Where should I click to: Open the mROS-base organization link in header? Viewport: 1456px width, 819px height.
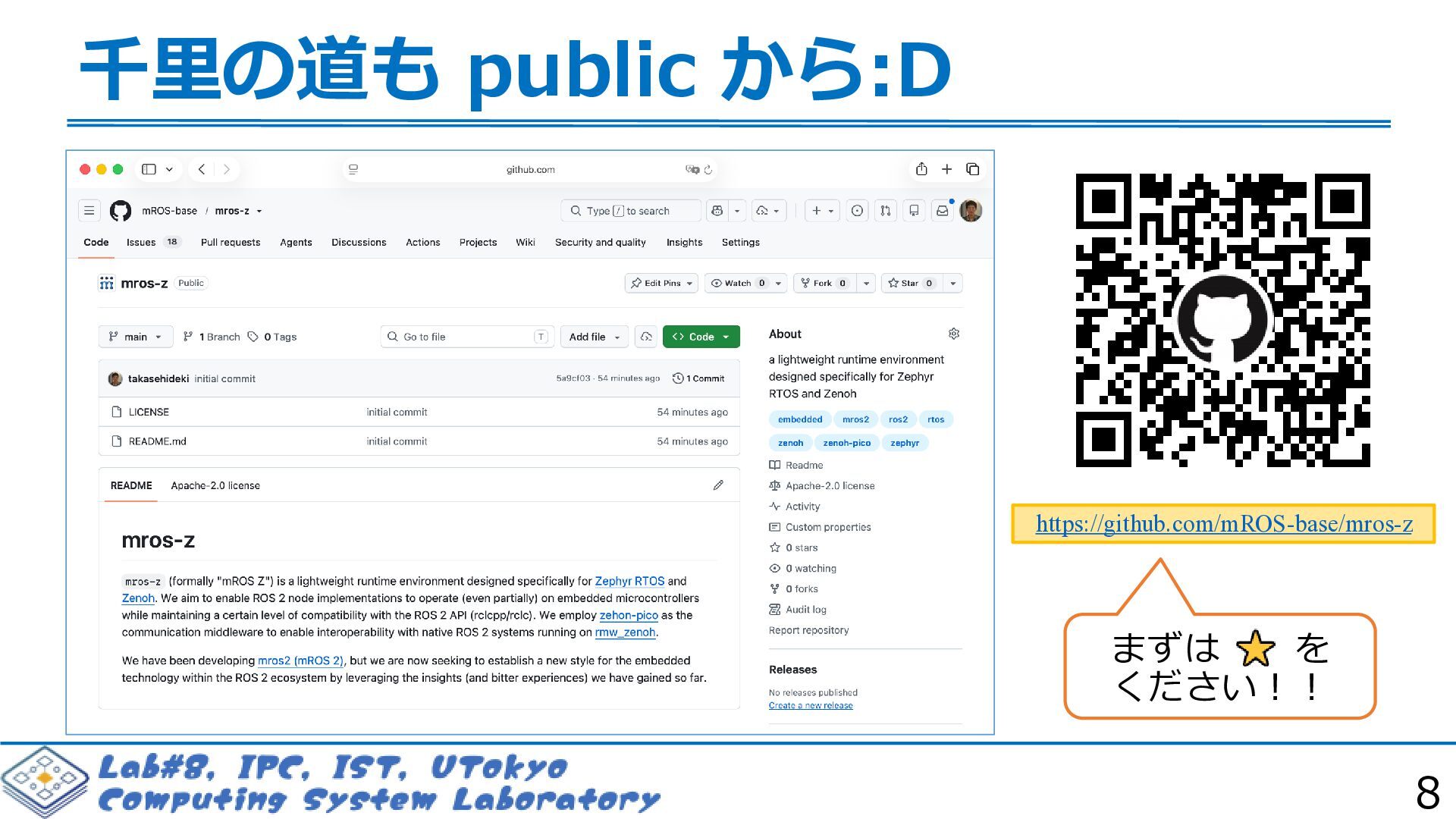tap(170, 211)
